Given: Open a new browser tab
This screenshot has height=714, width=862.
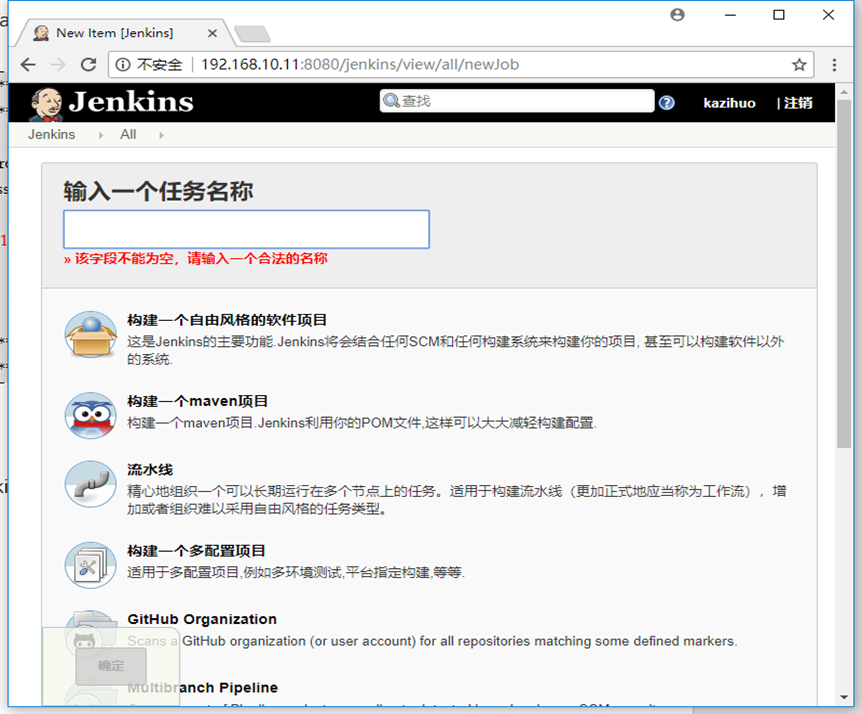Looking at the screenshot, I should point(250,34).
